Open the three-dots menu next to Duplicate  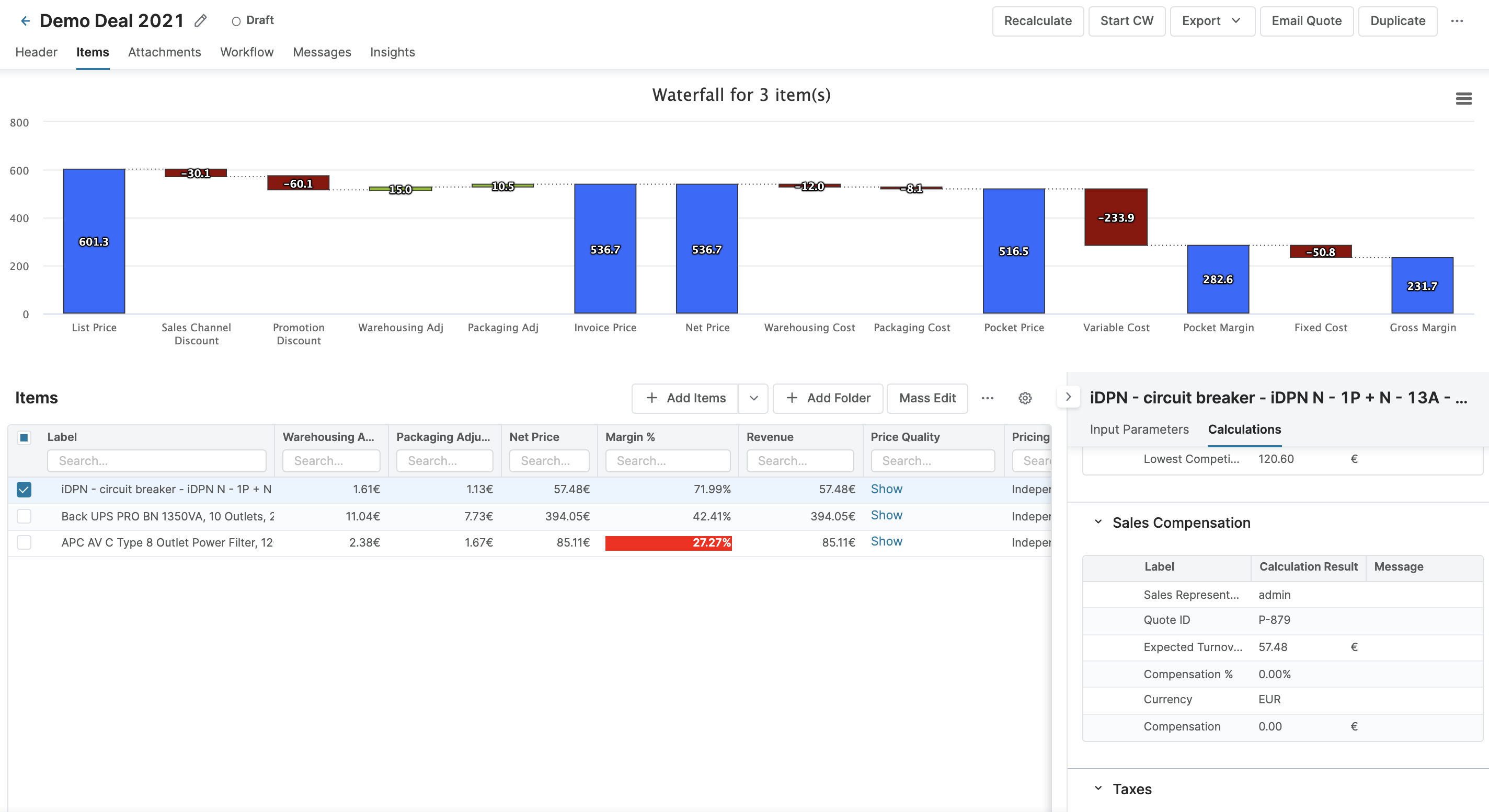[x=1457, y=21]
